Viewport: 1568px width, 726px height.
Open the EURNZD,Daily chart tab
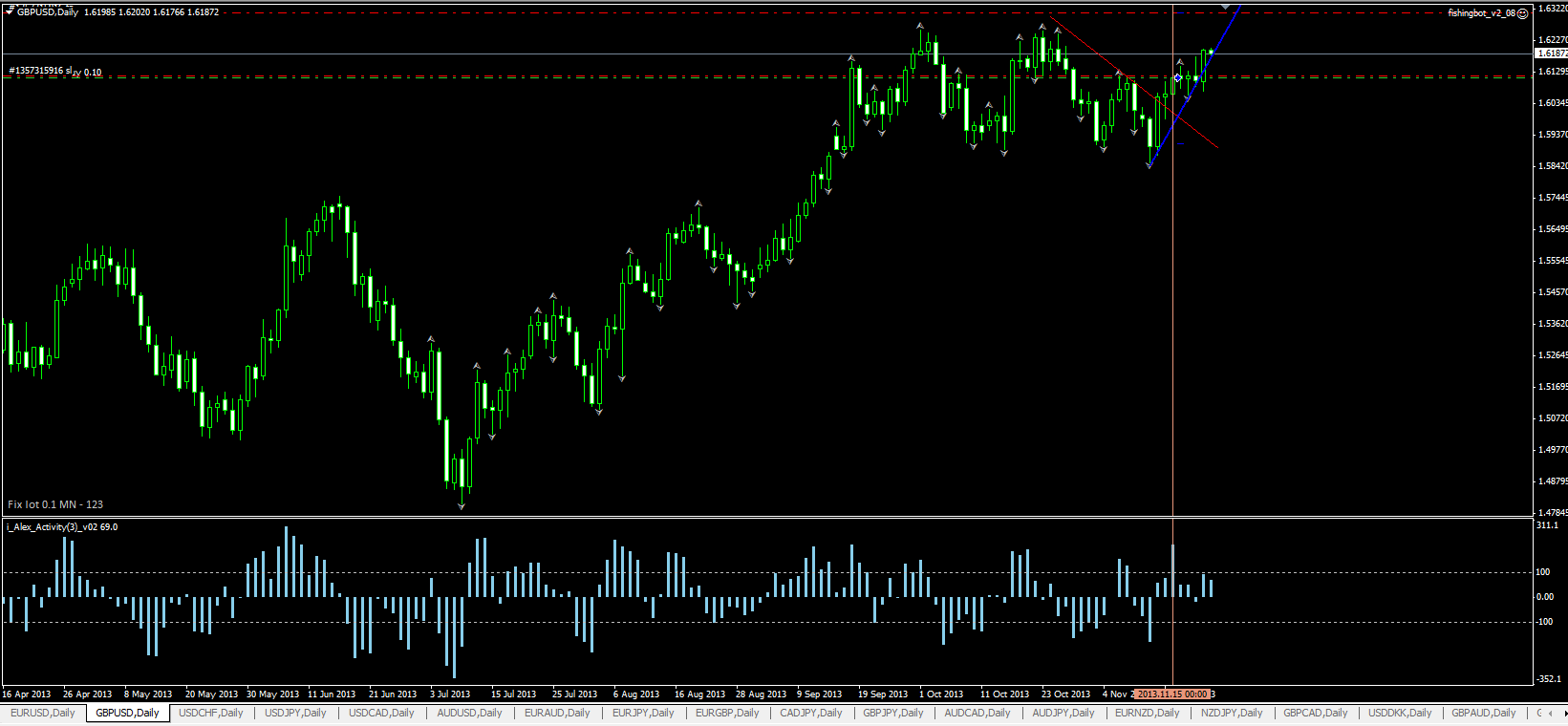[x=1148, y=714]
